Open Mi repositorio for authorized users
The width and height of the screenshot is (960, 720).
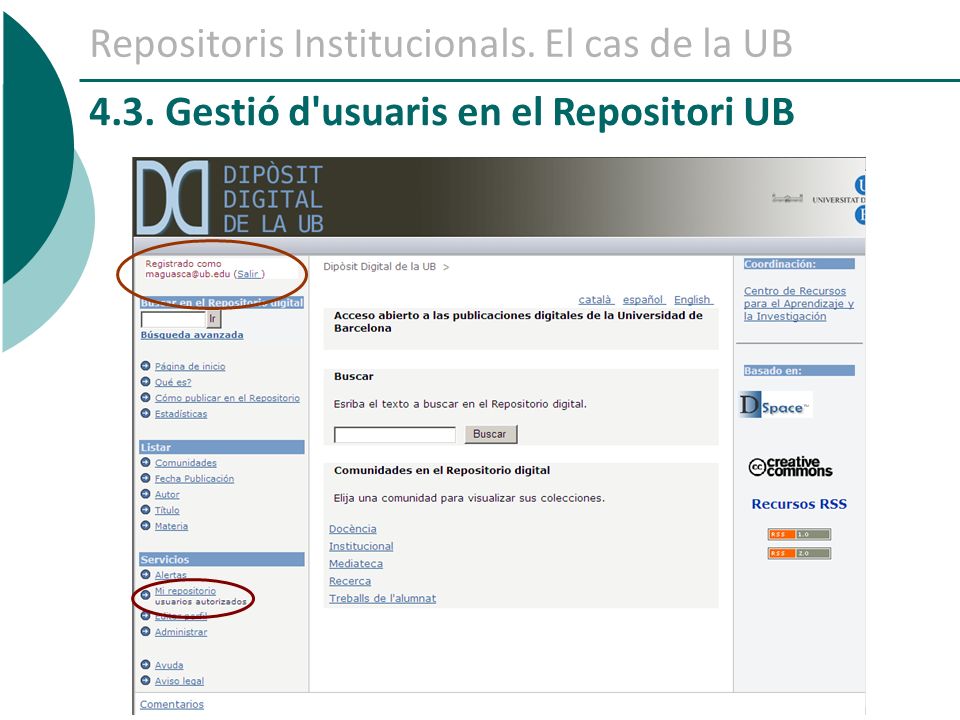pyautogui.click(x=186, y=591)
